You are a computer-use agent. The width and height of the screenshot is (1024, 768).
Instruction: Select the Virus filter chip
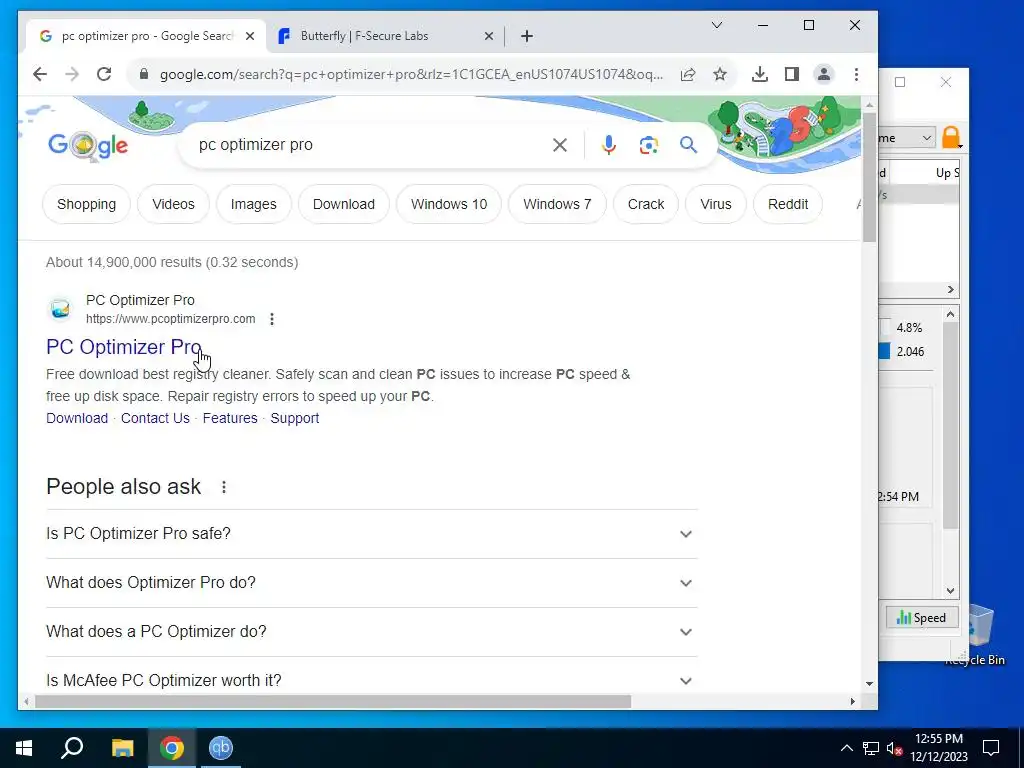coord(716,204)
